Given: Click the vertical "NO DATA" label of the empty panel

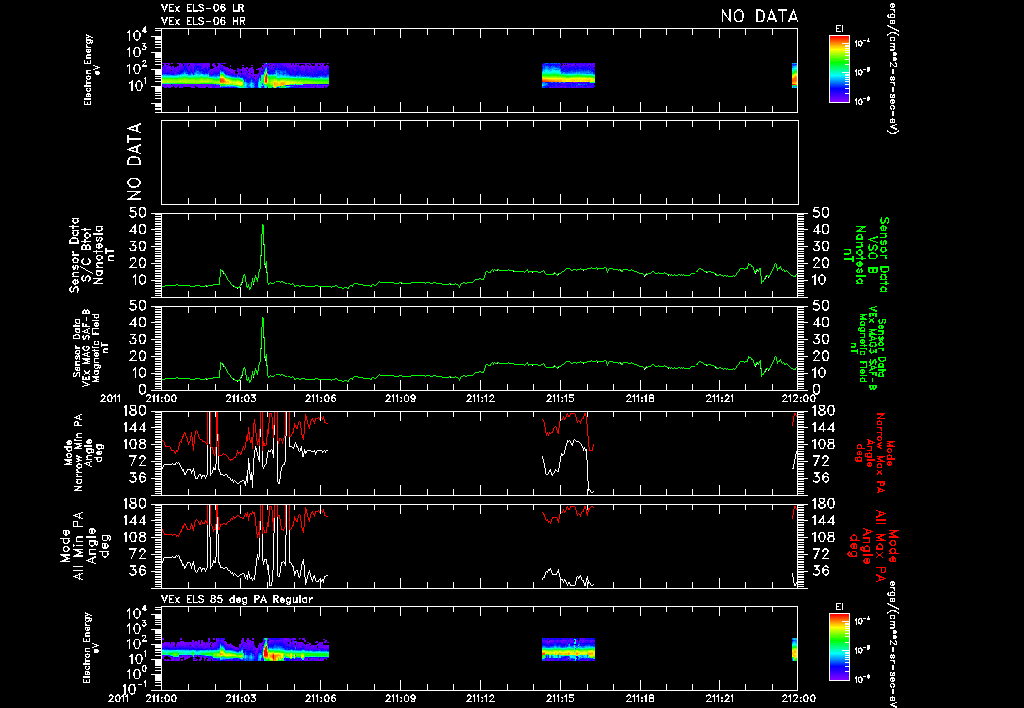Looking at the screenshot, I should click(134, 161).
